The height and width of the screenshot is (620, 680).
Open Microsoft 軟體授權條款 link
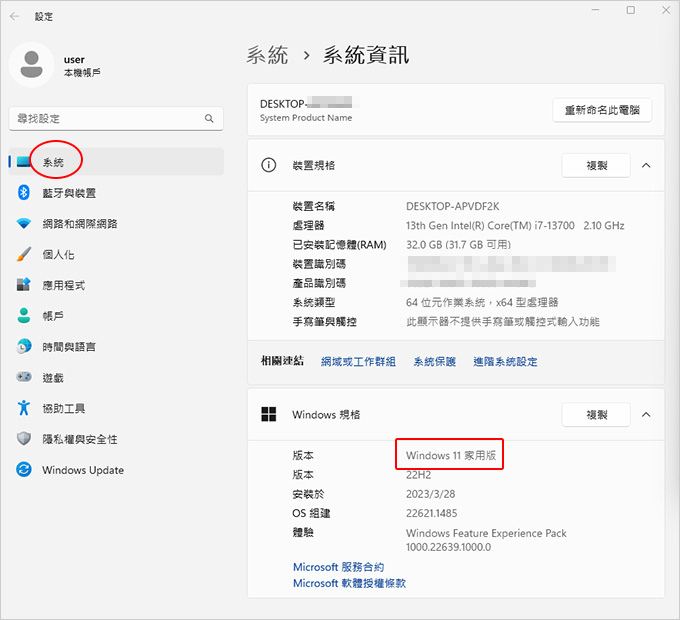point(349,583)
